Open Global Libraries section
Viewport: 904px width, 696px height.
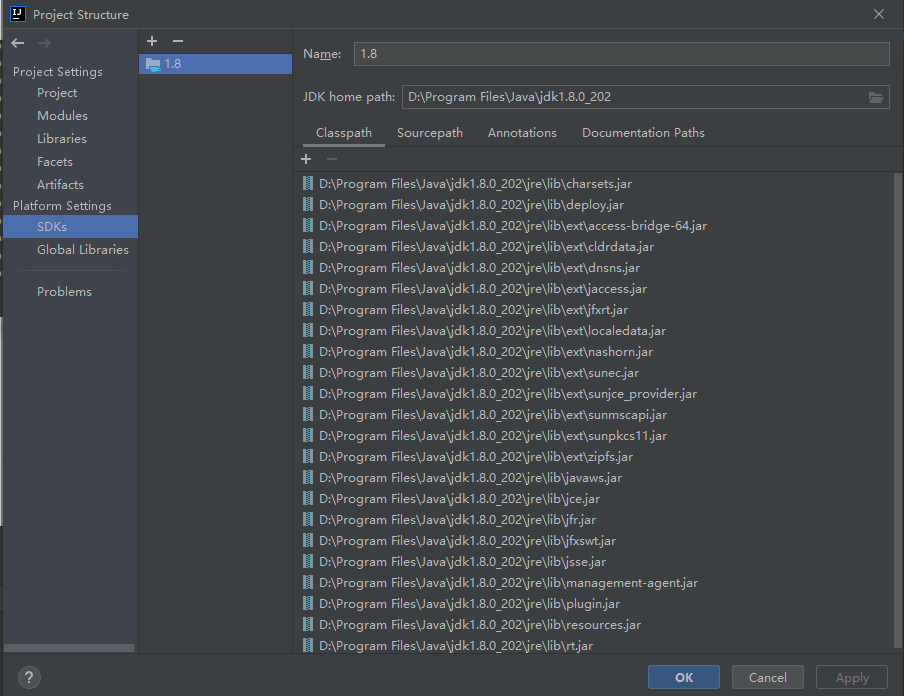pos(82,250)
